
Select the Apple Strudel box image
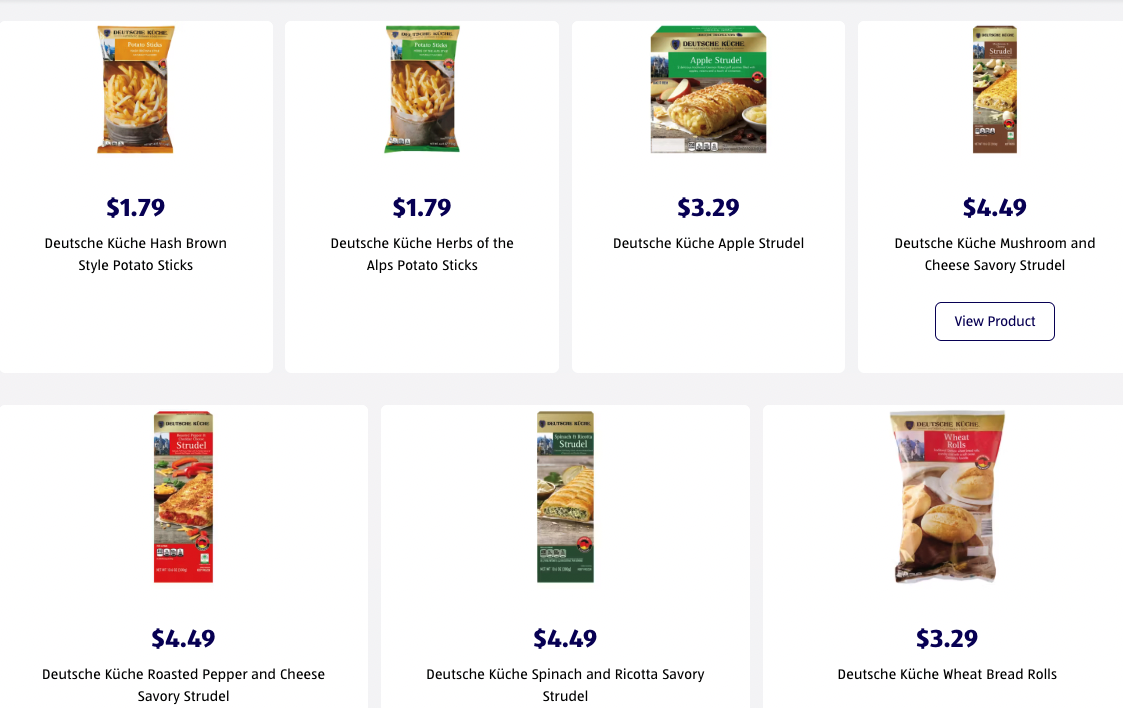[x=708, y=90]
